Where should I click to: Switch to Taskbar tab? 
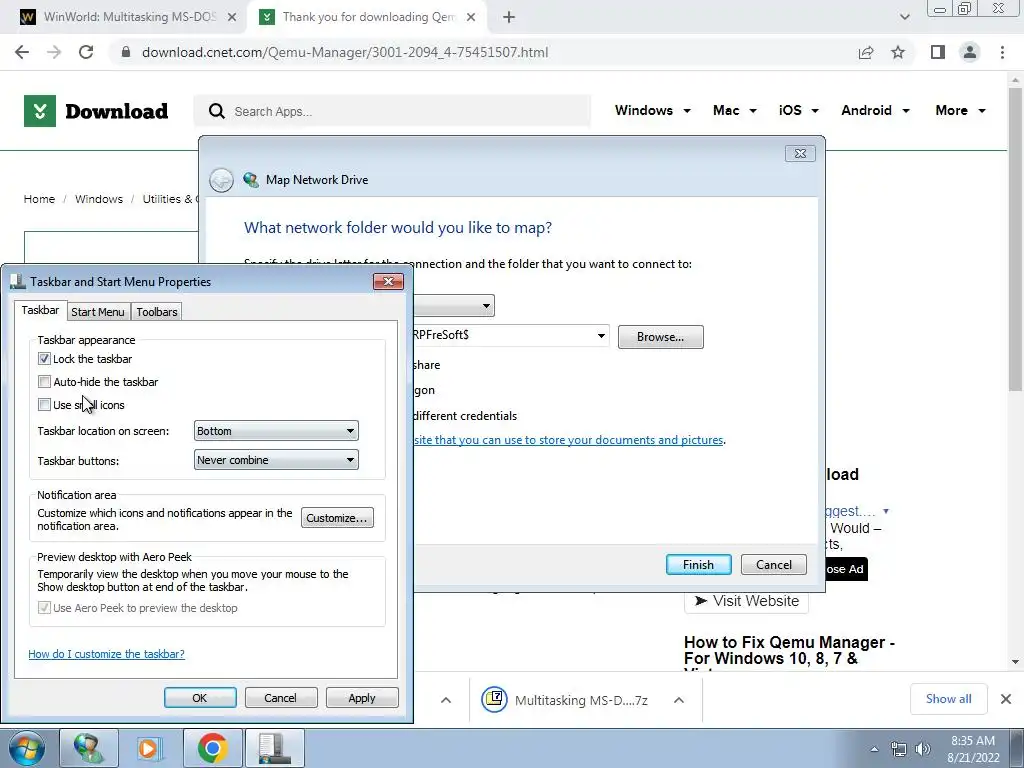(x=40, y=310)
